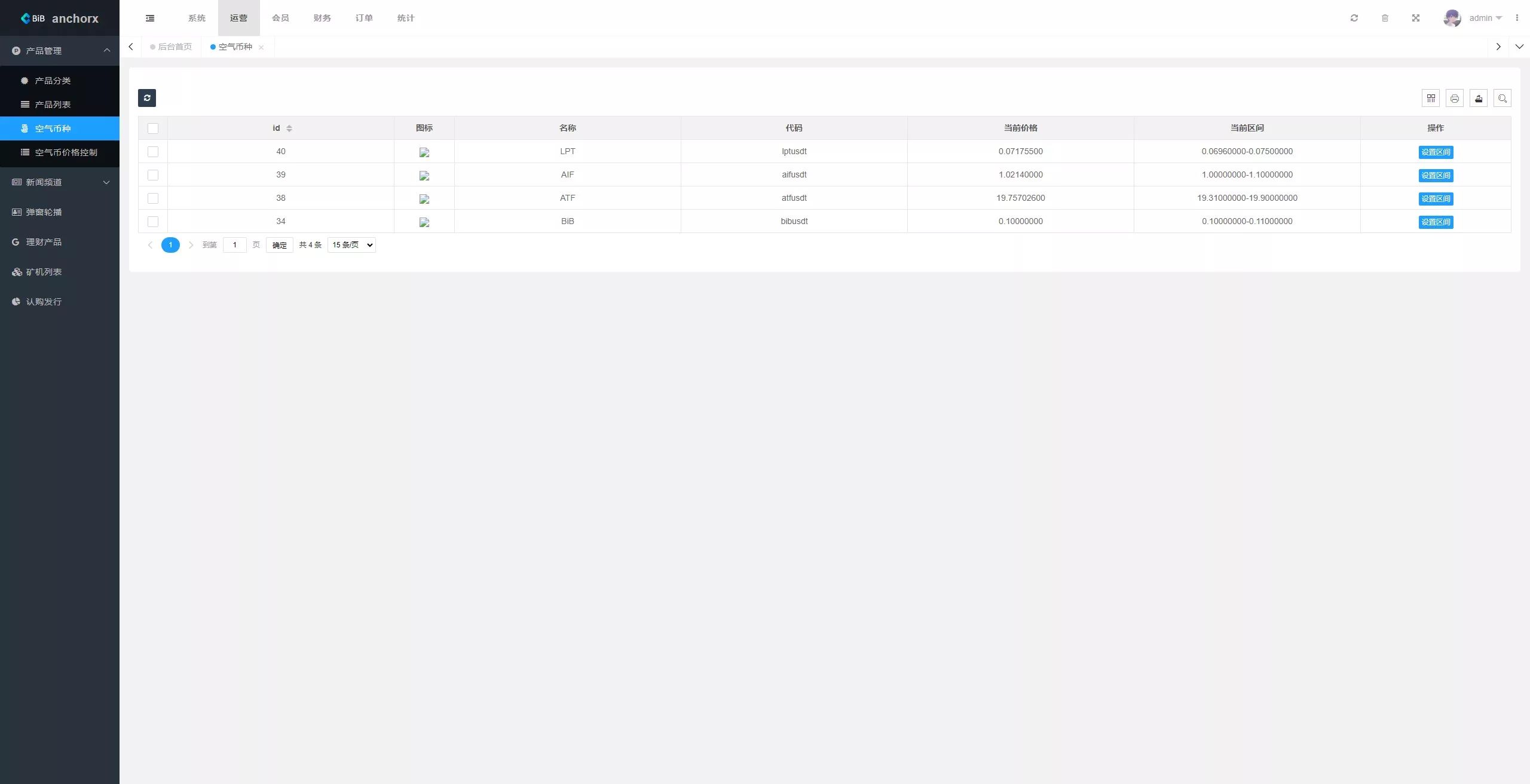Click the header refresh page icon
The height and width of the screenshot is (784, 1530).
pos(1354,18)
